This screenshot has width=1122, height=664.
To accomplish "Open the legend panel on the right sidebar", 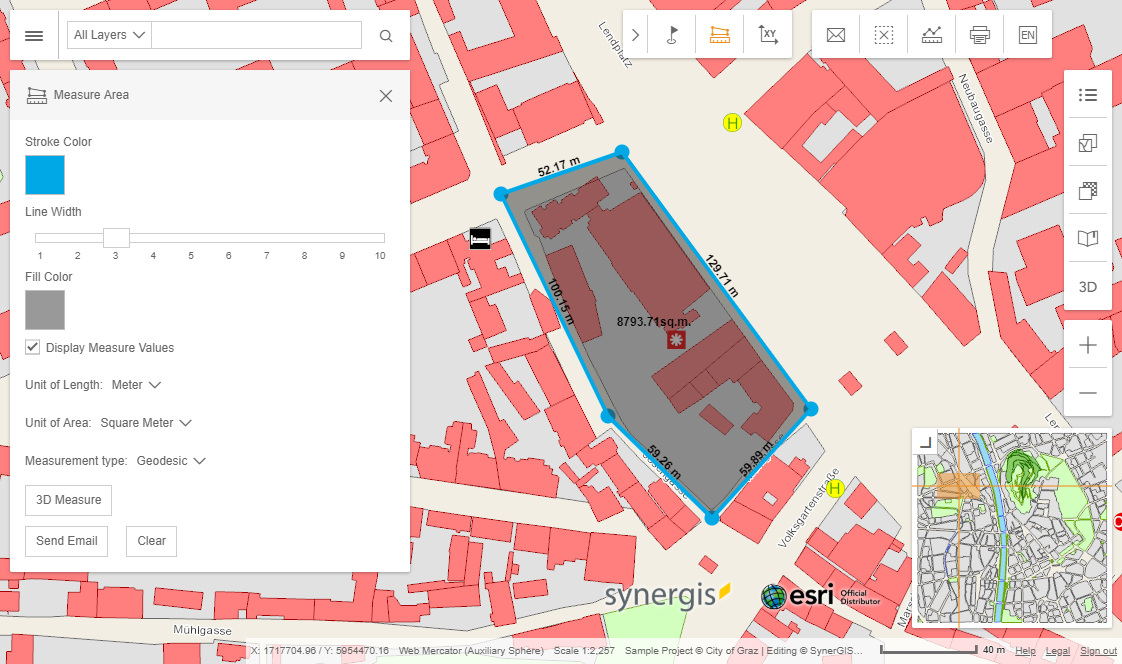I will click(x=1087, y=95).
